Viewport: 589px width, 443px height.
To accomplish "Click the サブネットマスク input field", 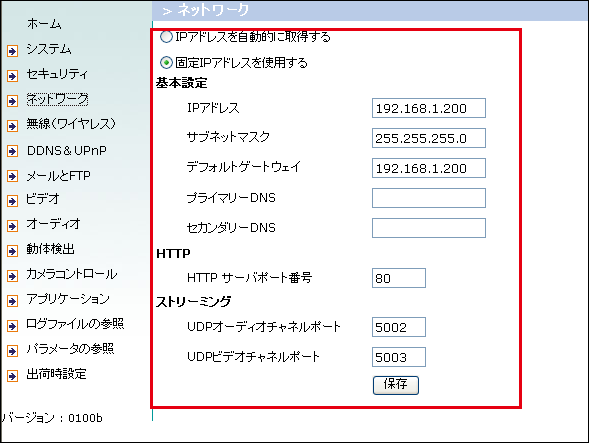I will tap(429, 138).
